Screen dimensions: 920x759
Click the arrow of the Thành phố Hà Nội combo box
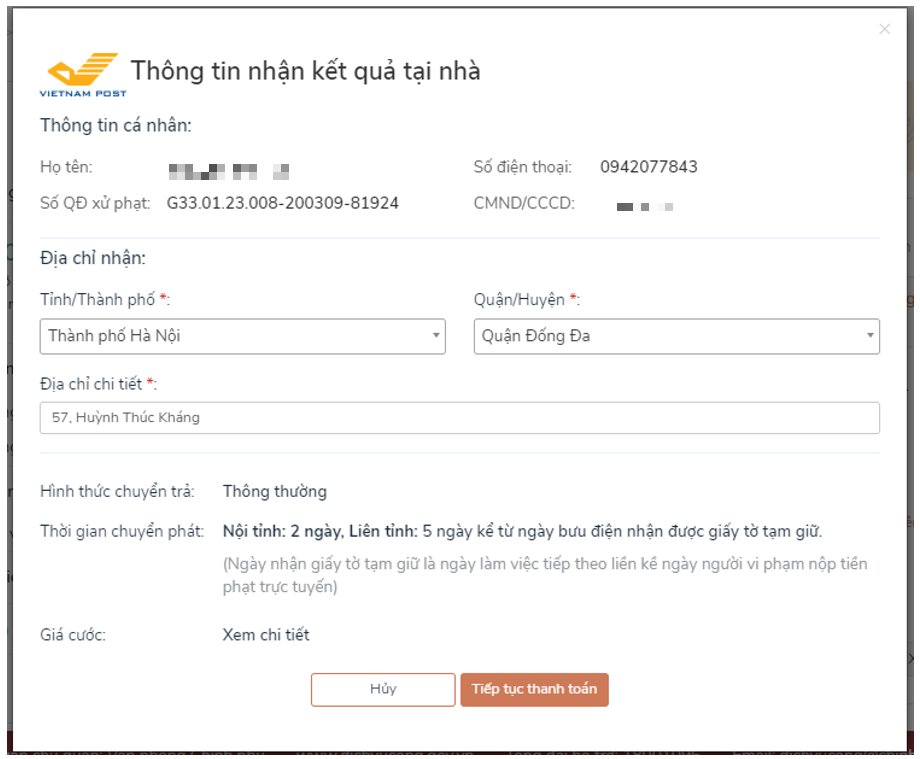pos(435,336)
